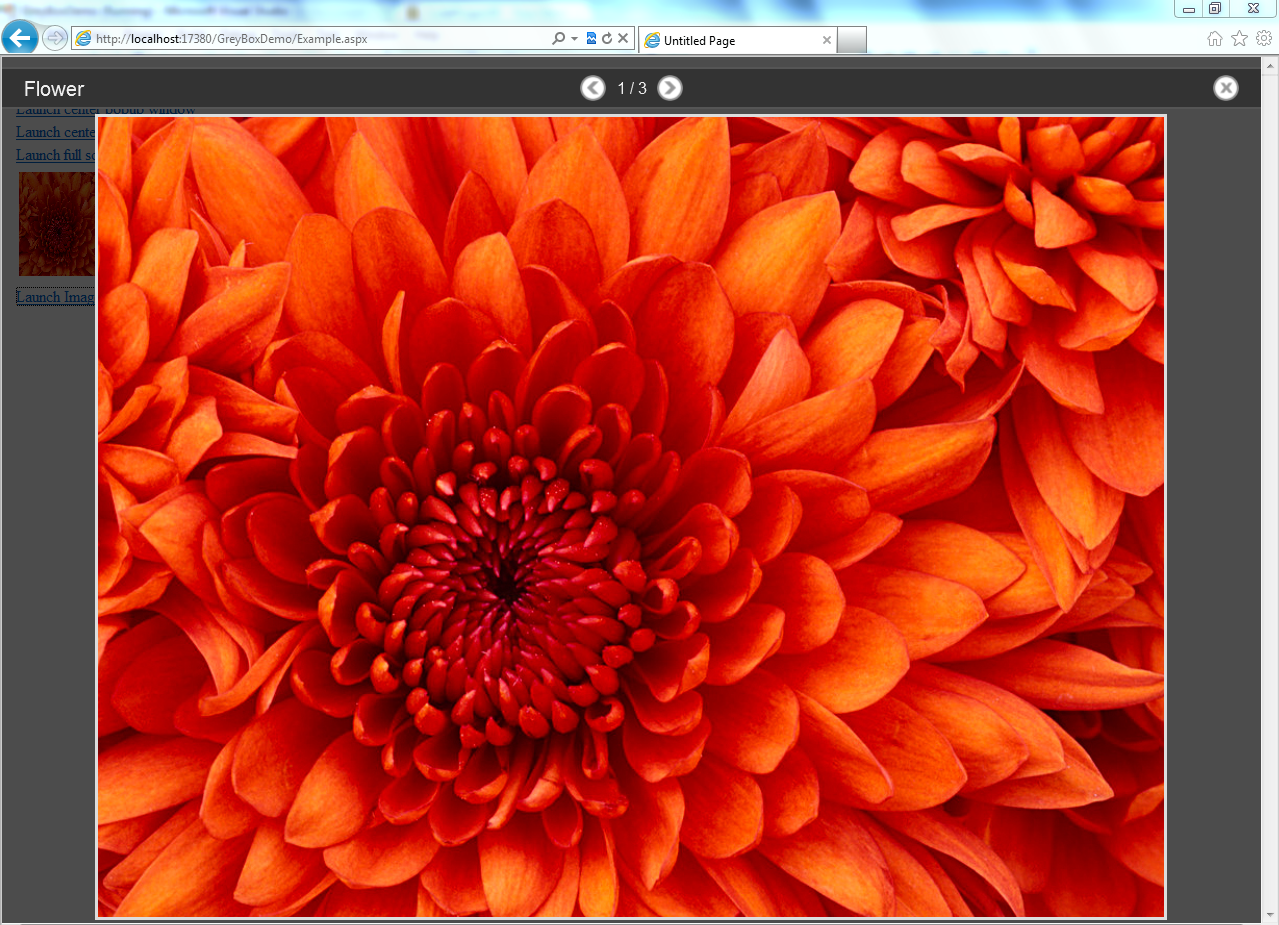Toggle the Compatibility View icon
Screen dimensions: 1279x925
(x=591, y=39)
